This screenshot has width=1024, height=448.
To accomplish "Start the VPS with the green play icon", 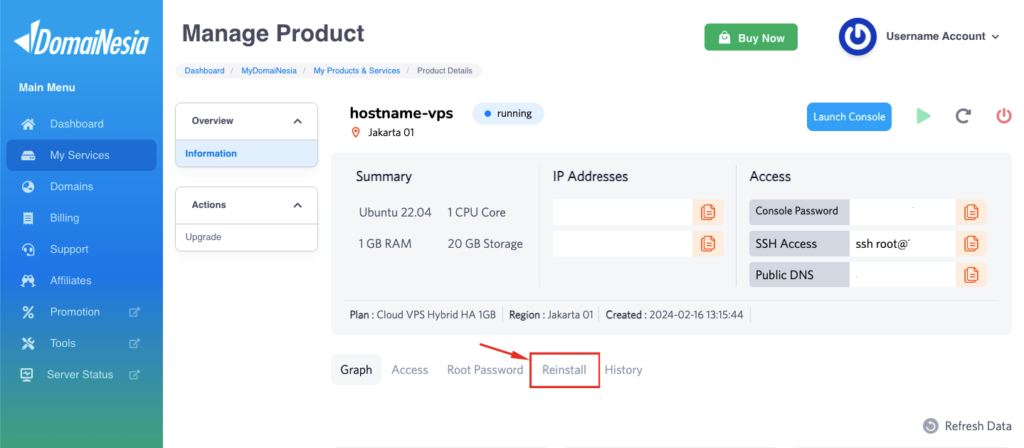I will point(923,116).
